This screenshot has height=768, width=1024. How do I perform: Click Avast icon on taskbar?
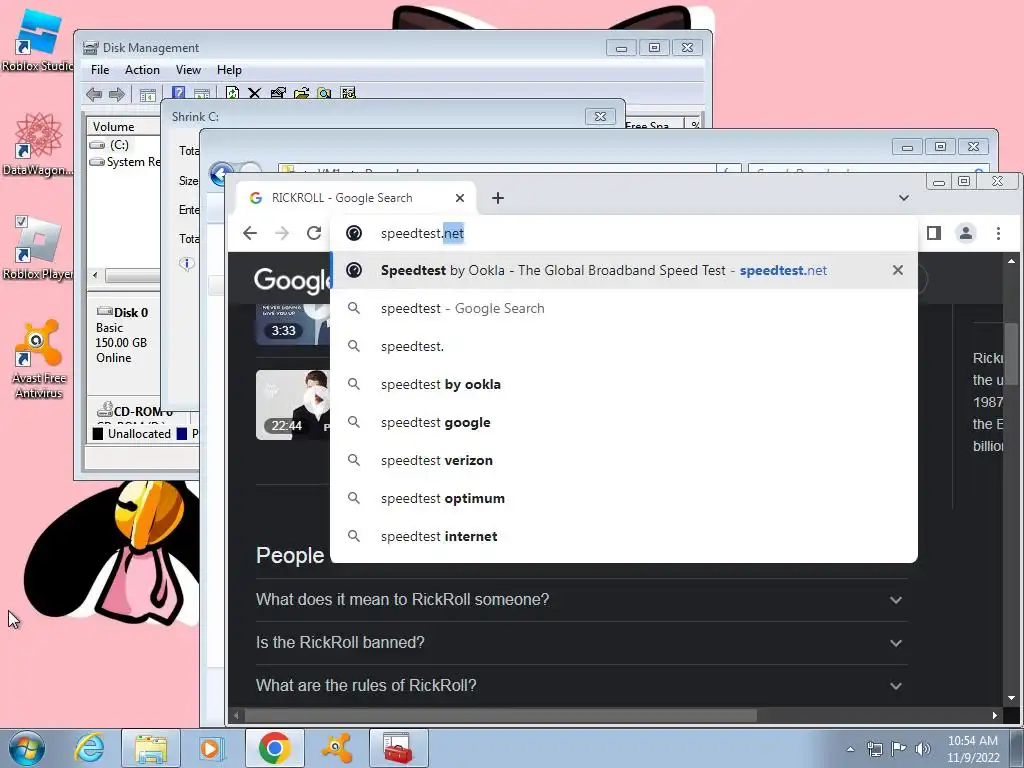[x=337, y=748]
